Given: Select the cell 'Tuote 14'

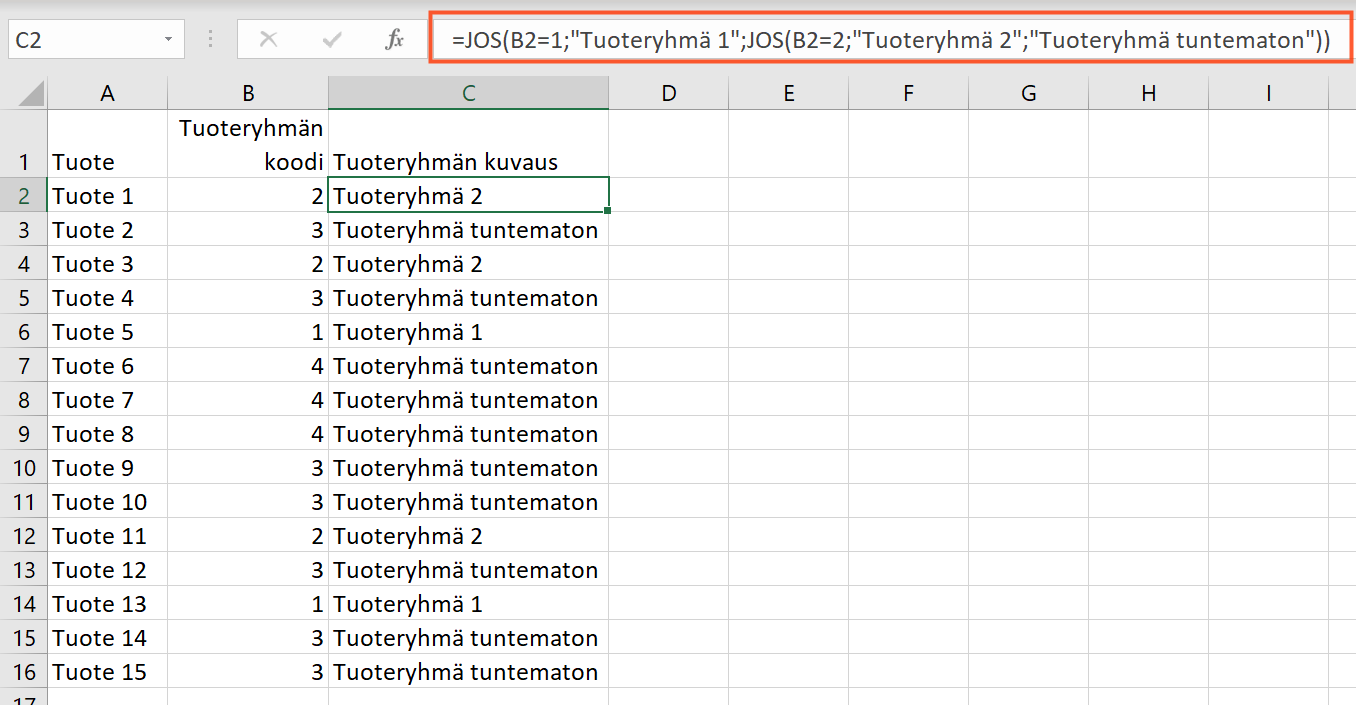Looking at the screenshot, I should click(108, 638).
